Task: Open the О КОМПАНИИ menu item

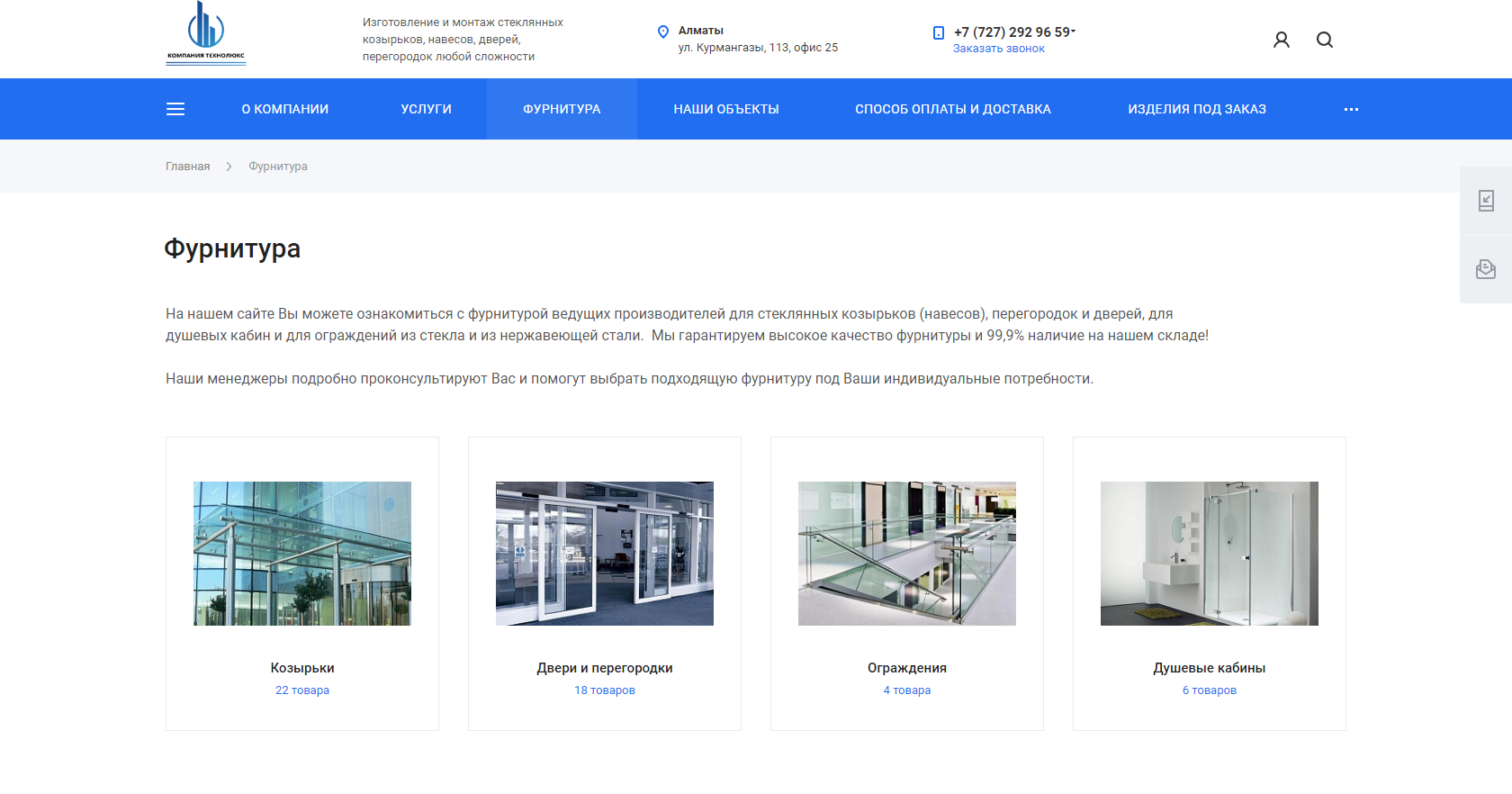Action: pyautogui.click(x=285, y=109)
